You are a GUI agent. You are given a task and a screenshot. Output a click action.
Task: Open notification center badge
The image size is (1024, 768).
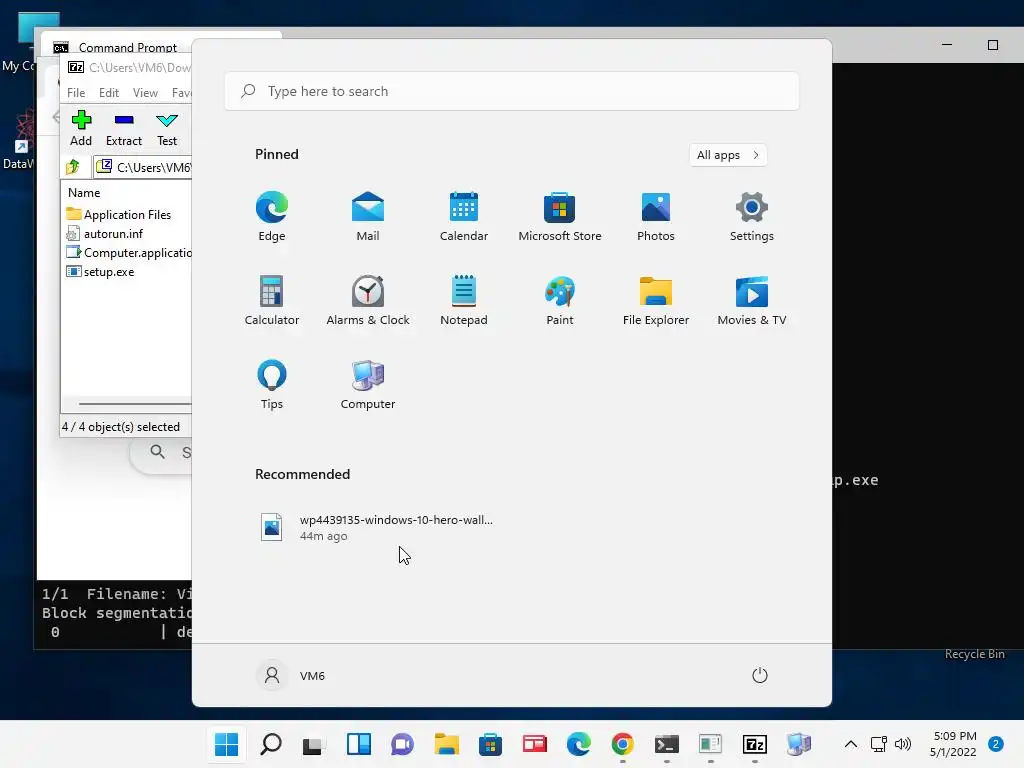point(995,744)
